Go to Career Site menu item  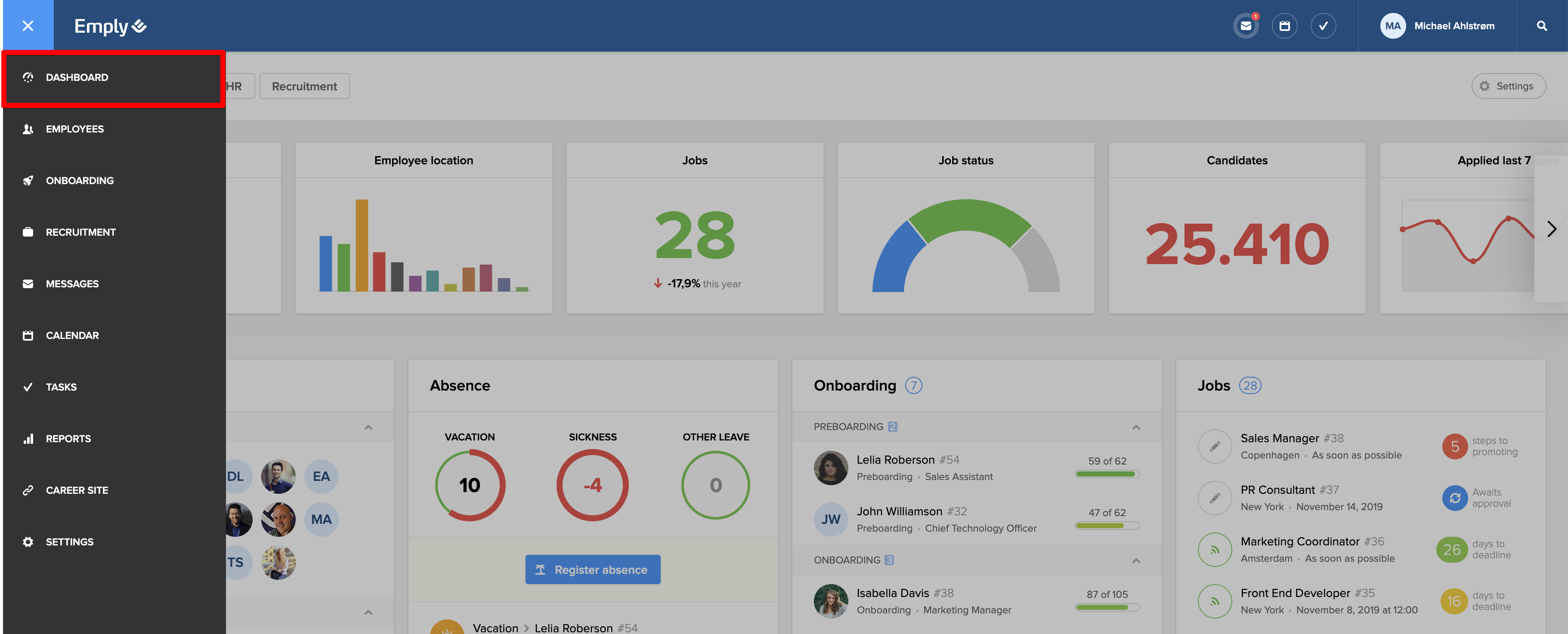coord(77,490)
